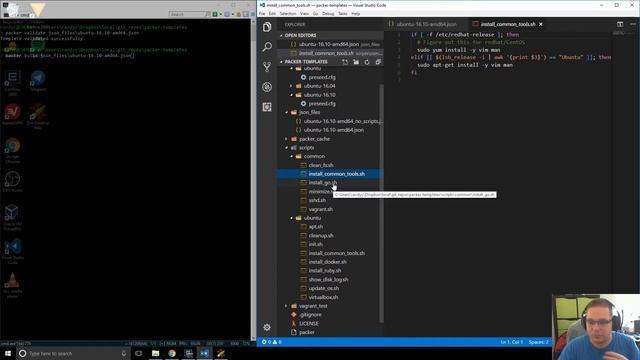This screenshot has height=360, width=640.
Task: Open the Search view in VS Code
Action: pyautogui.click(x=267, y=47)
